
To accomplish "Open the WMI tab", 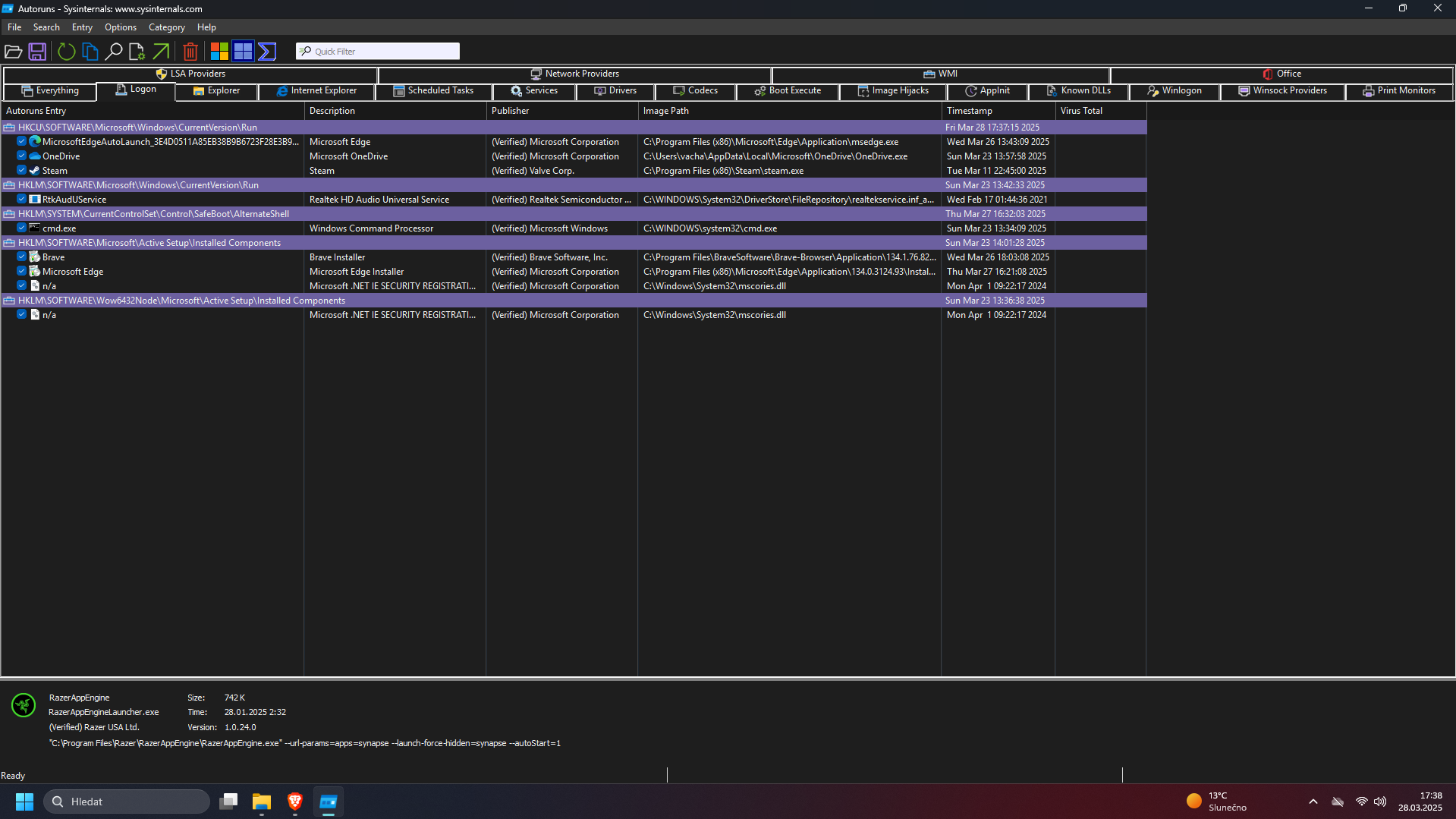I will [x=941, y=74].
